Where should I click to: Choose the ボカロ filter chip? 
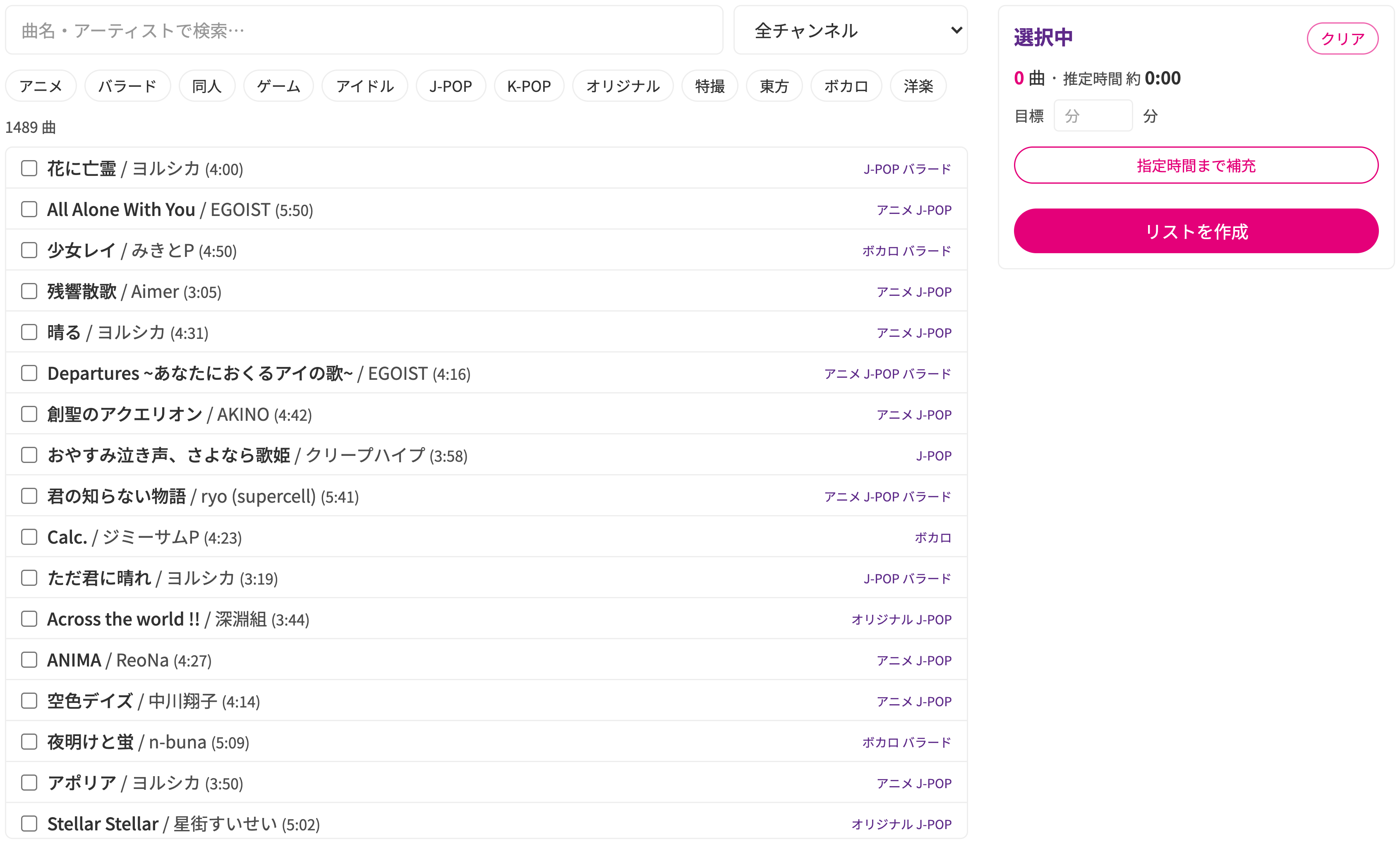(x=846, y=86)
